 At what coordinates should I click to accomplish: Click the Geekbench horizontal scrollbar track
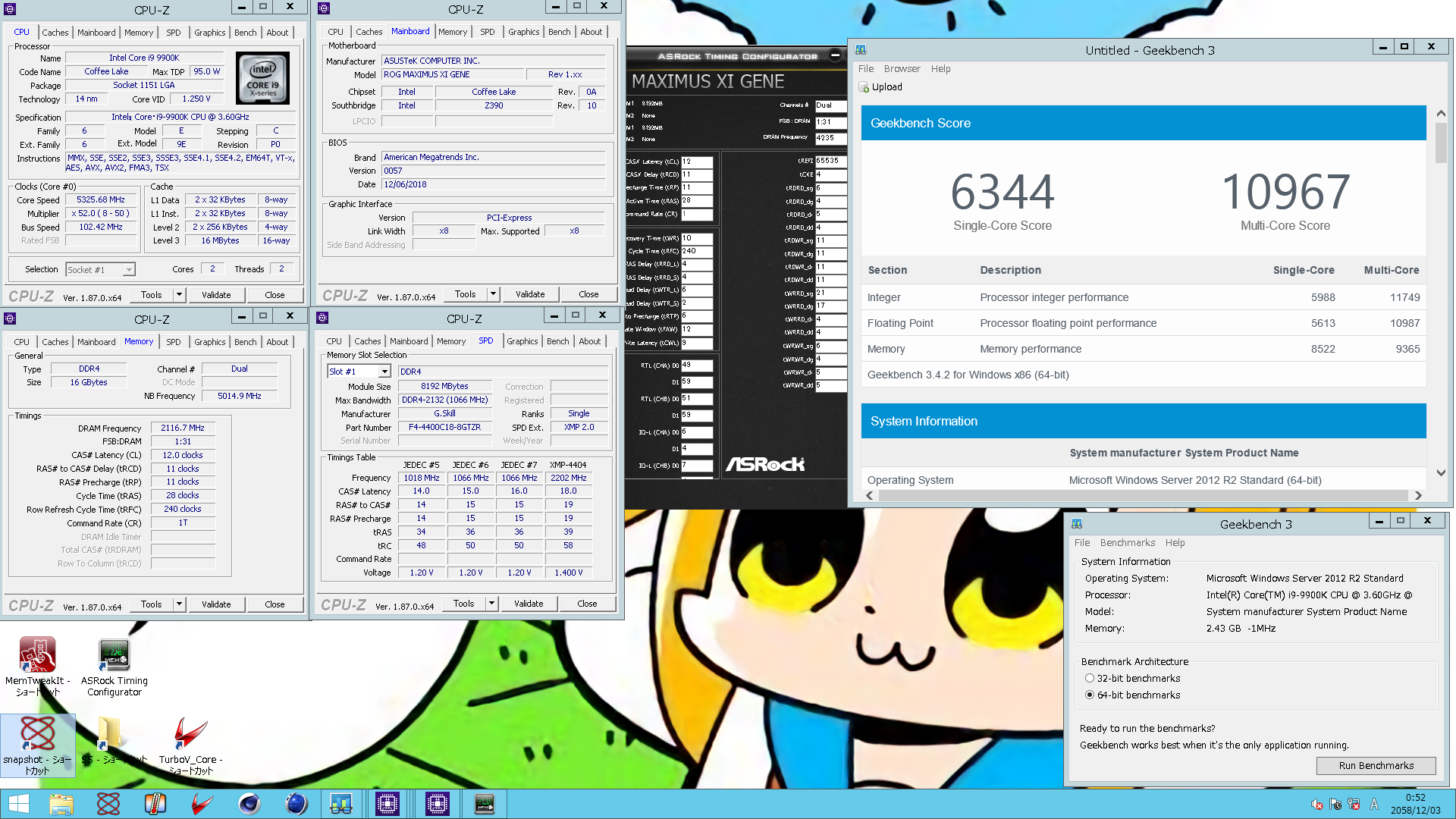coord(1144,495)
